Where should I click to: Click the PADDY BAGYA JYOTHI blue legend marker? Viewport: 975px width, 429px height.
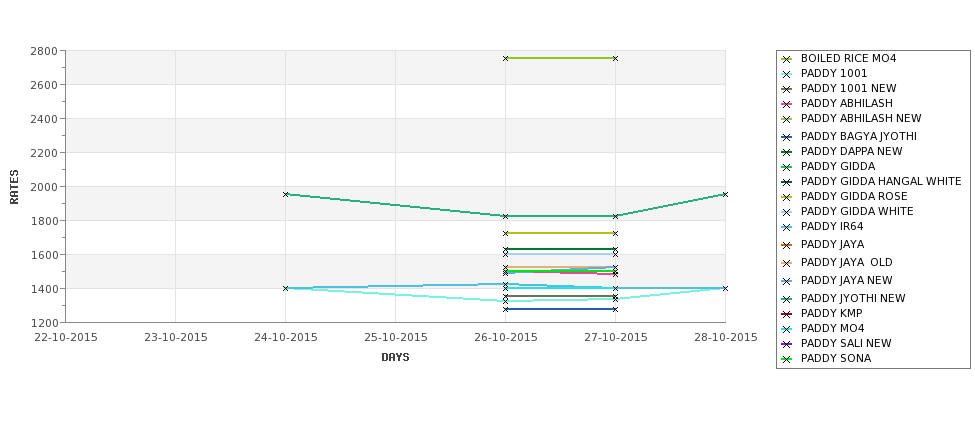[x=787, y=137]
